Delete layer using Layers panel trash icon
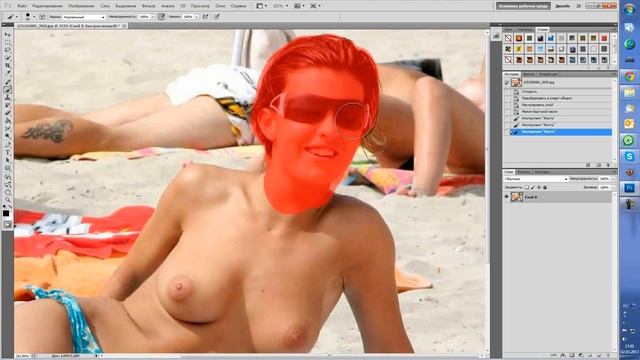The height and width of the screenshot is (360, 640). click(x=608, y=356)
